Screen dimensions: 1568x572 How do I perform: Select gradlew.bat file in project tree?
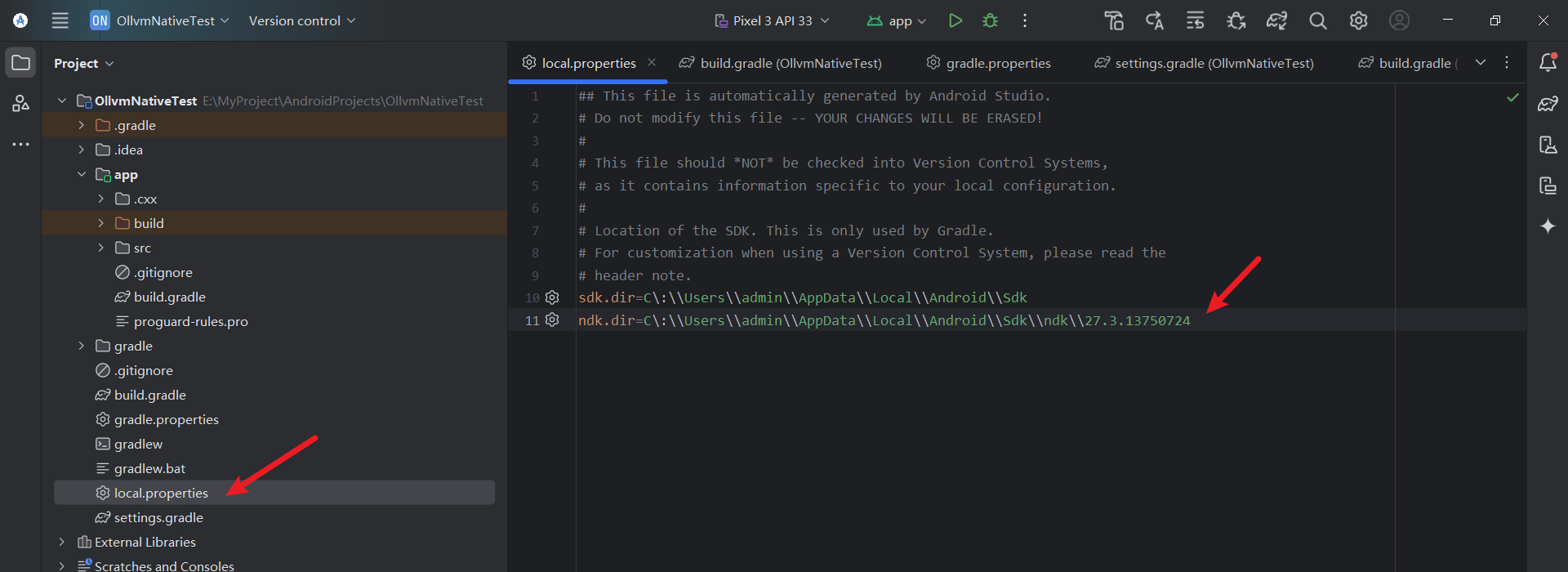click(149, 468)
